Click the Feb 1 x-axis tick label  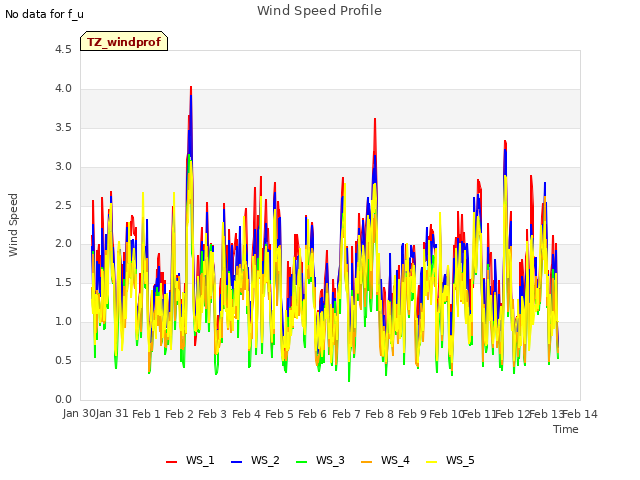(146, 414)
